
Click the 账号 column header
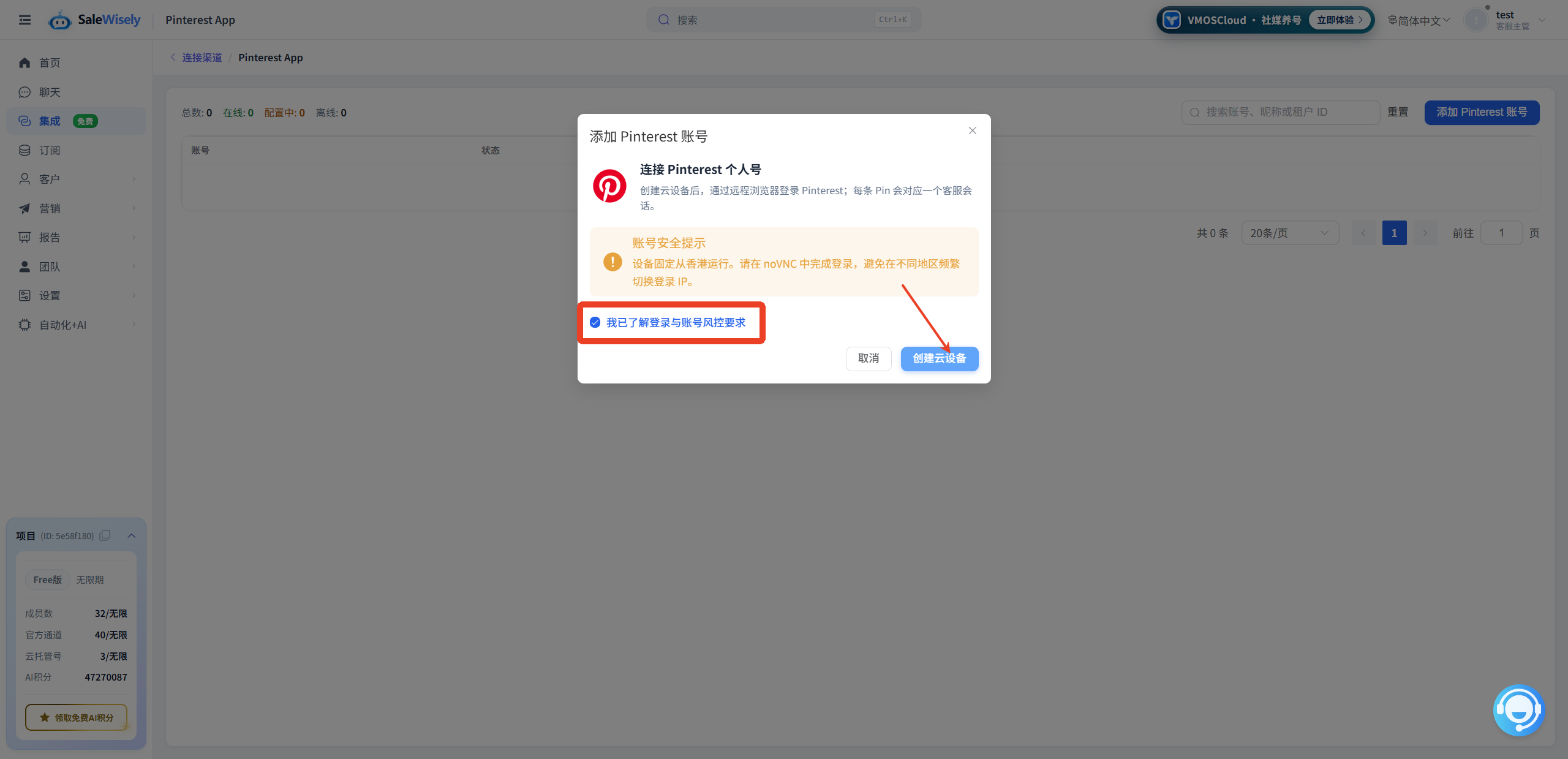(x=200, y=151)
